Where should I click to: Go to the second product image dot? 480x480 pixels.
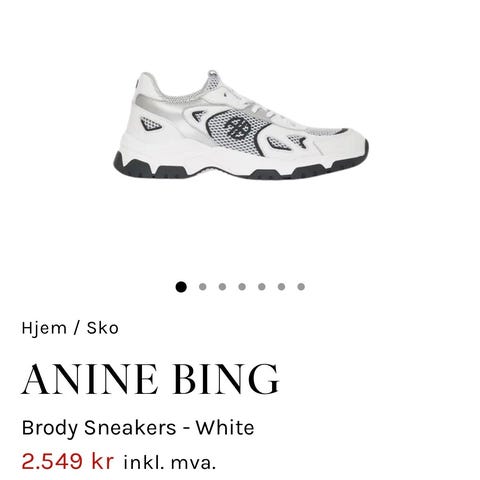tap(202, 287)
